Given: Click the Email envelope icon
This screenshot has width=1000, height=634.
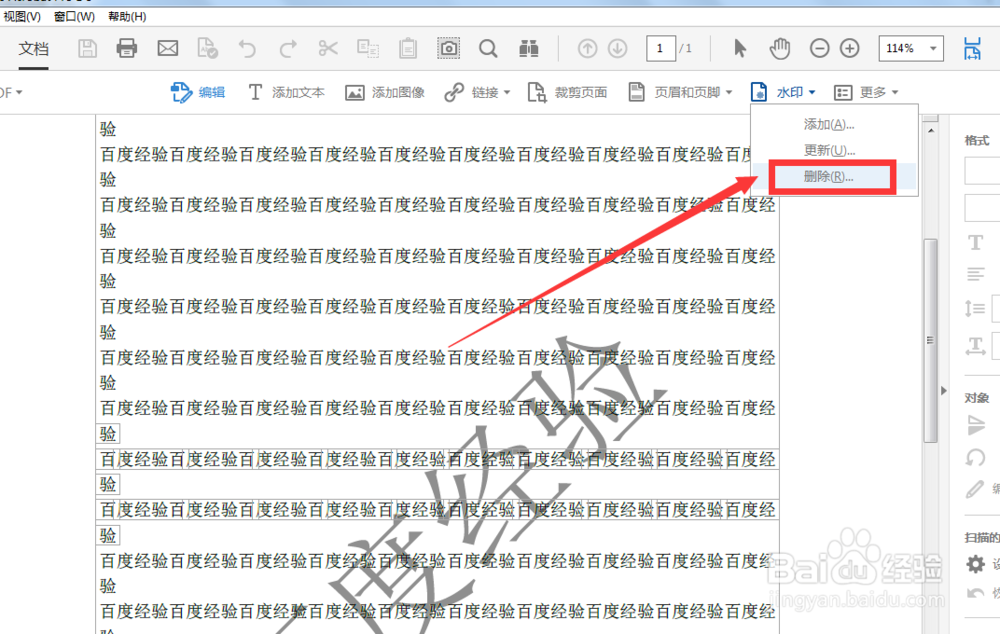Looking at the screenshot, I should coord(168,48).
